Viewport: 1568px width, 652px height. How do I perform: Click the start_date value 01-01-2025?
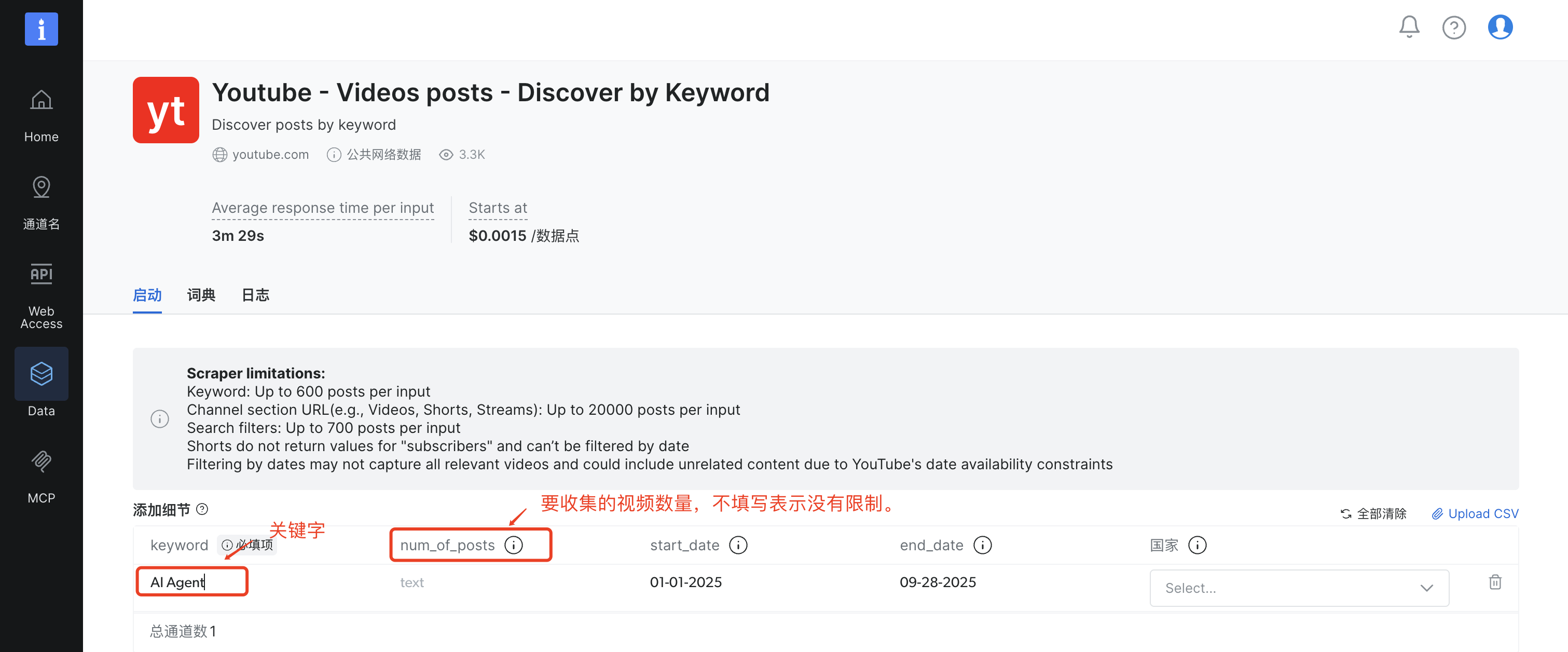685,582
